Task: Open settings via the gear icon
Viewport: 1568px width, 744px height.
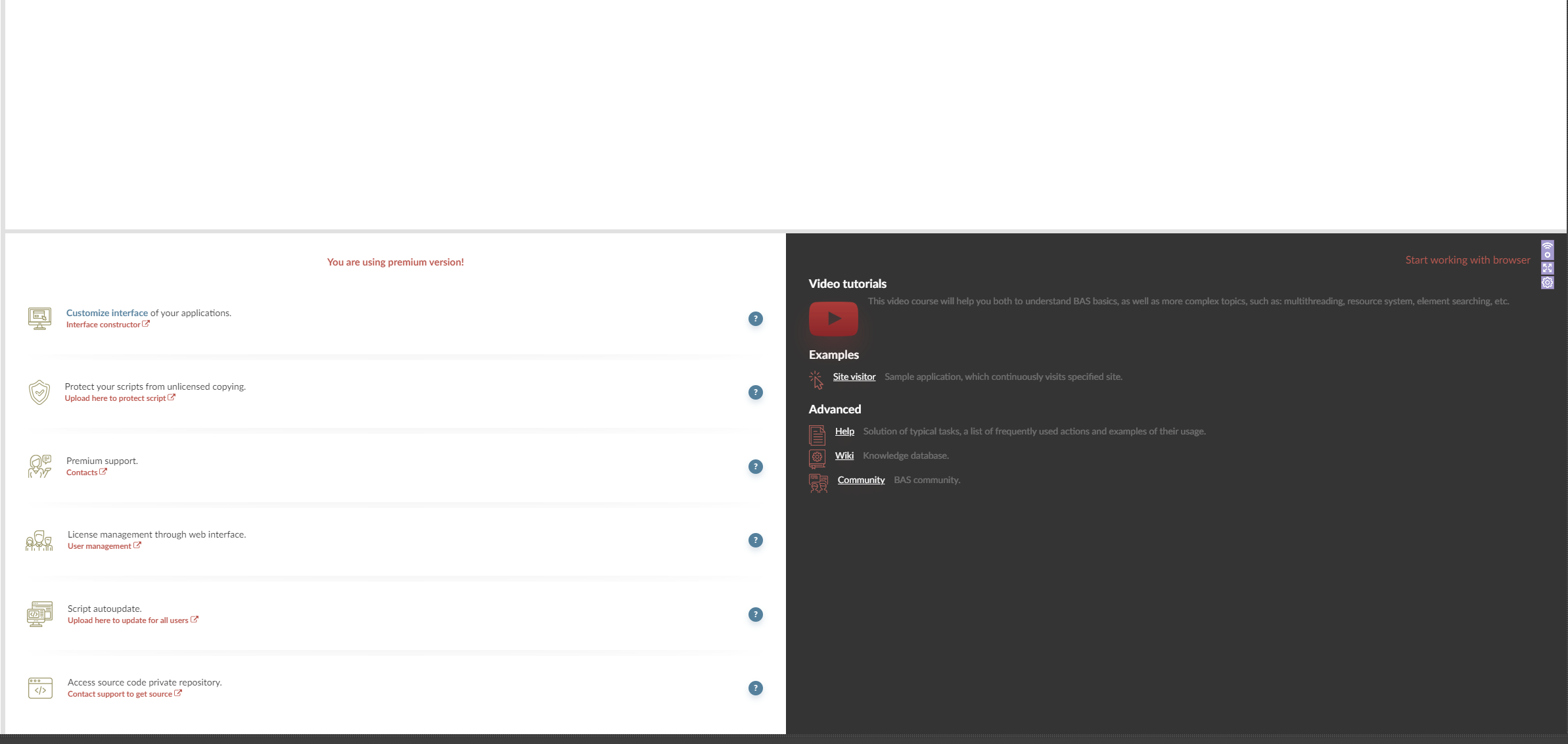Action: [1547, 283]
